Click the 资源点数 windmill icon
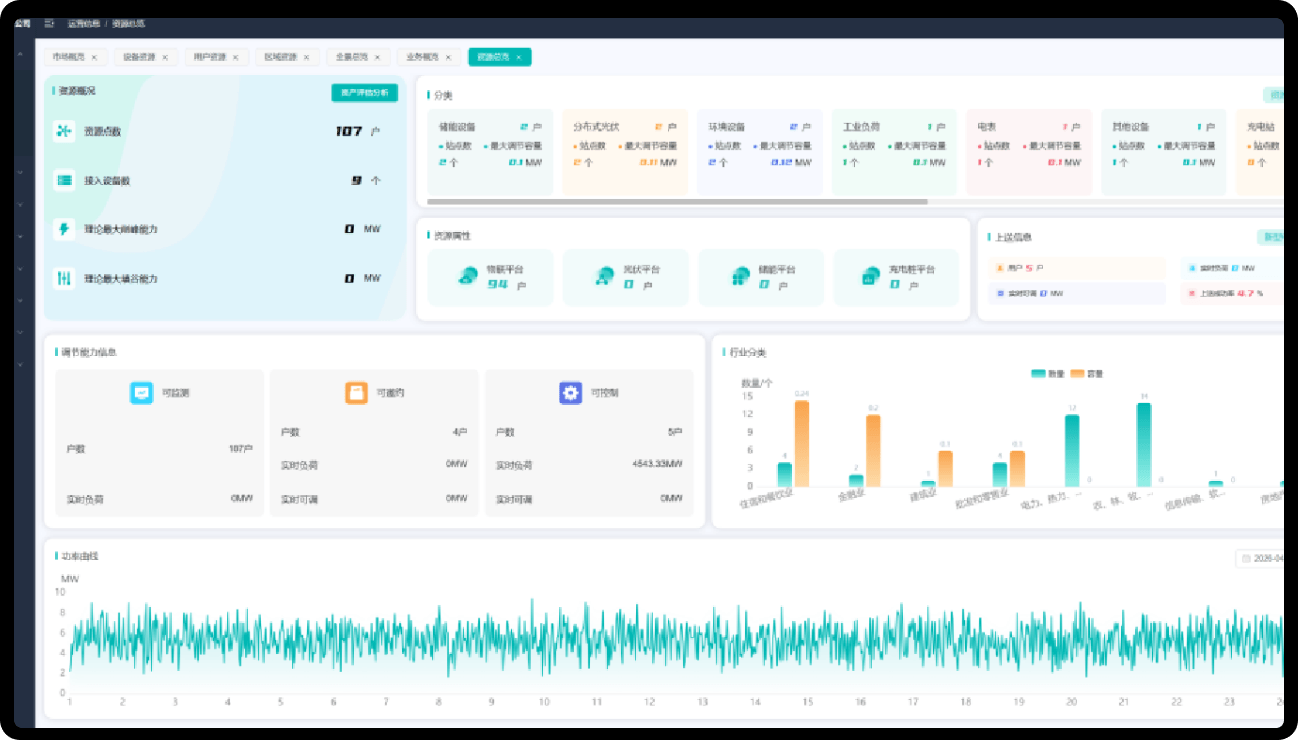Image resolution: width=1298 pixels, height=740 pixels. click(64, 131)
